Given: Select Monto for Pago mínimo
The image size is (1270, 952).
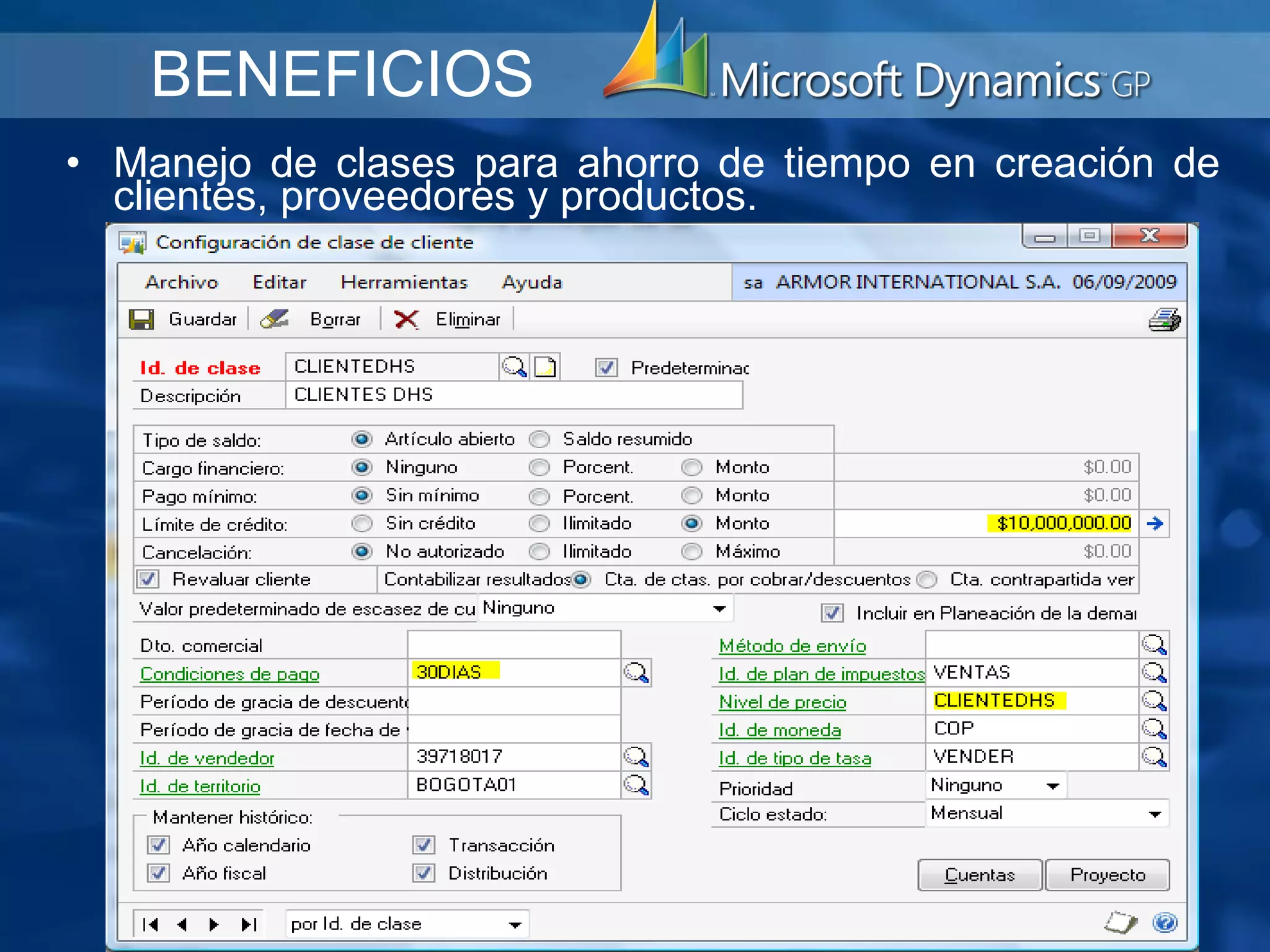Looking at the screenshot, I should point(691,496).
